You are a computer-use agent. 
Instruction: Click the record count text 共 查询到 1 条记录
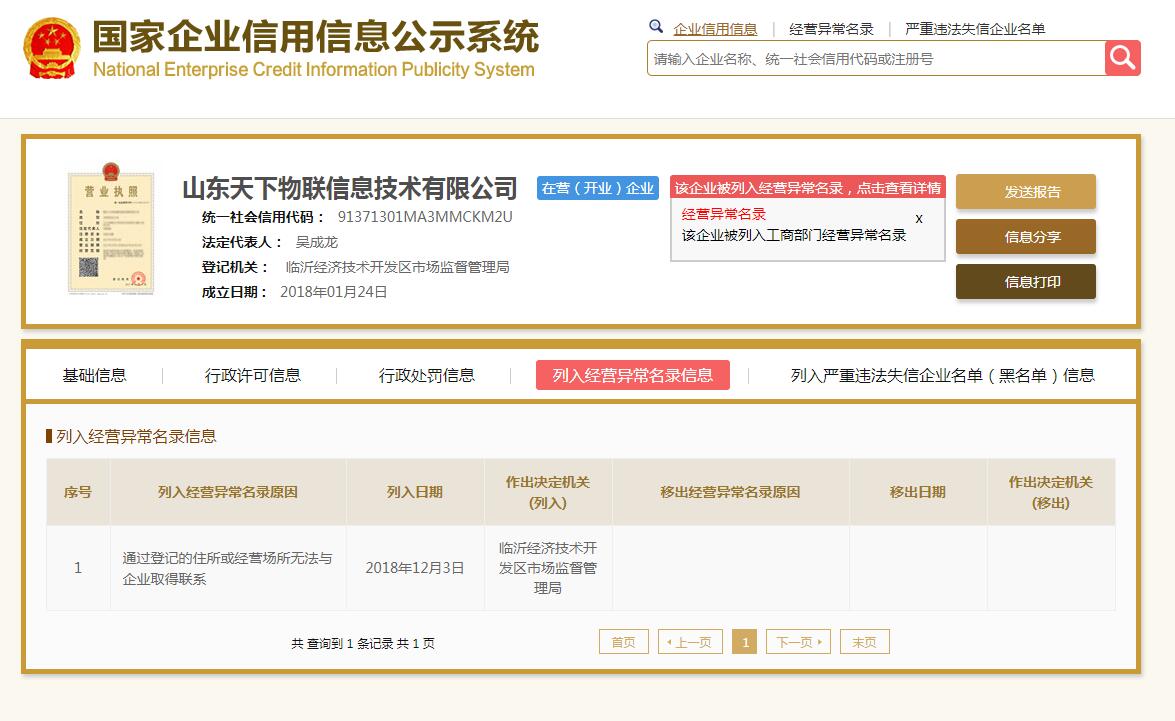(342, 643)
